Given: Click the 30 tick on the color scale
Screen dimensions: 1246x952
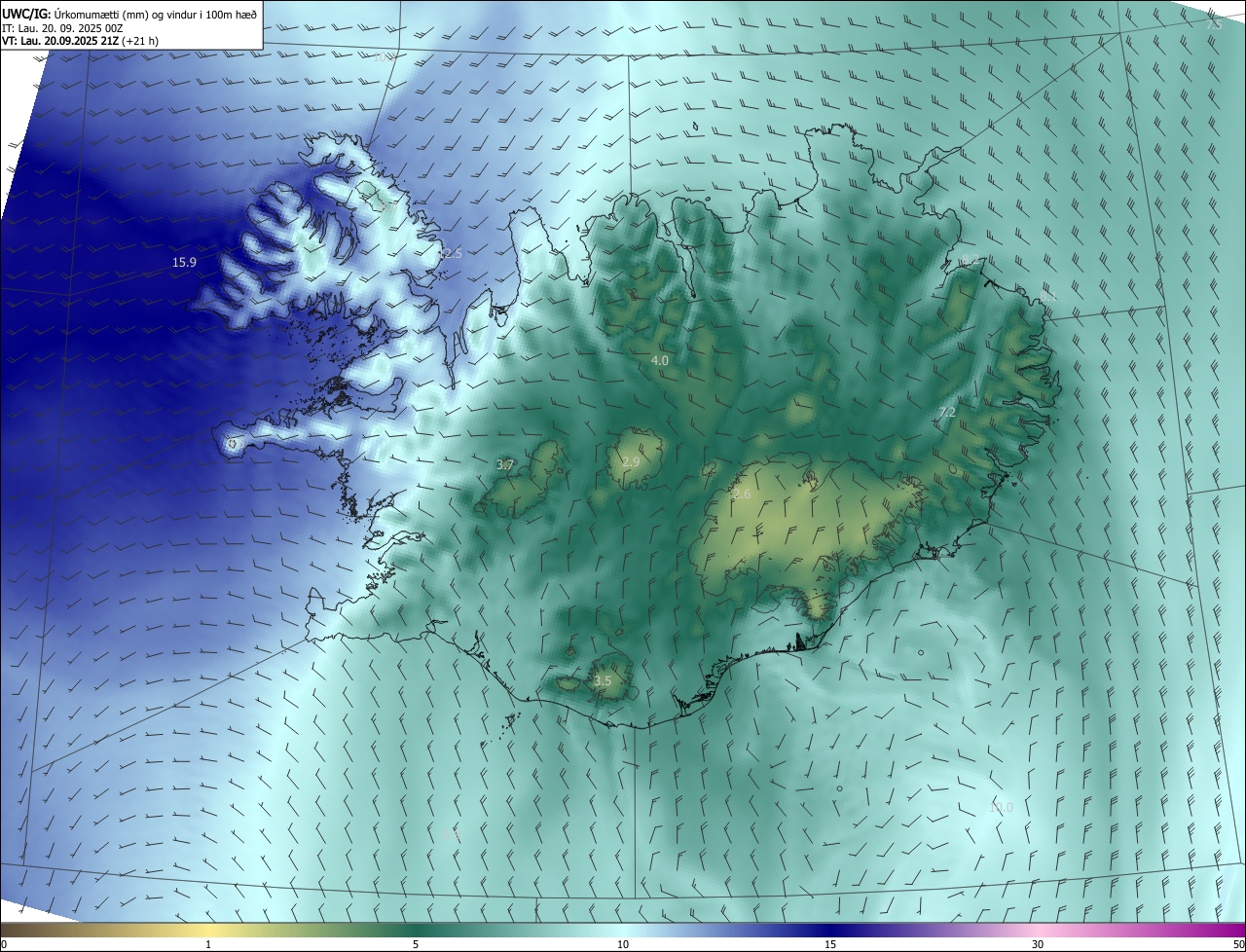Looking at the screenshot, I should (1038, 945).
